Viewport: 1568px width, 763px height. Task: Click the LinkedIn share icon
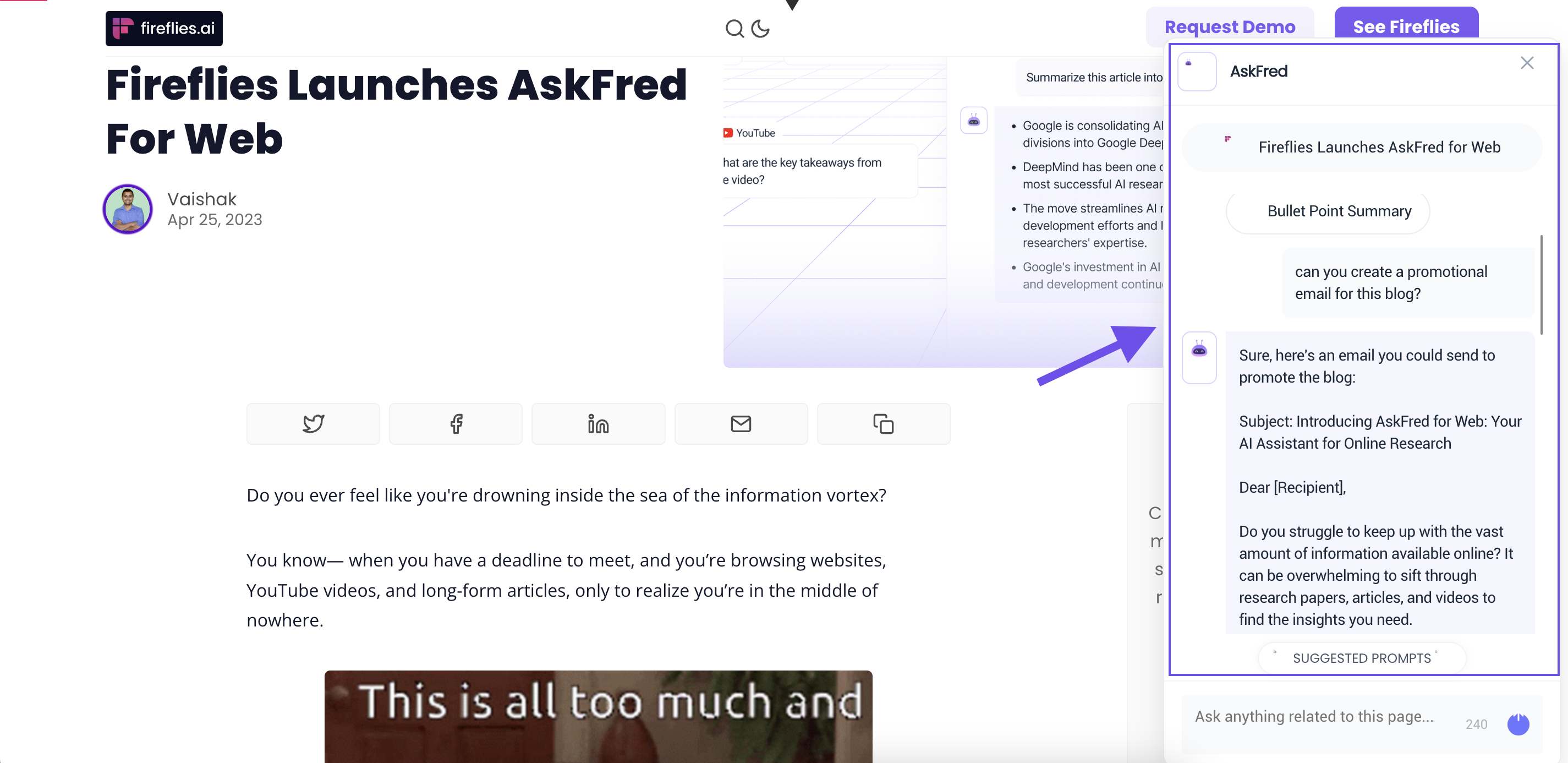598,422
